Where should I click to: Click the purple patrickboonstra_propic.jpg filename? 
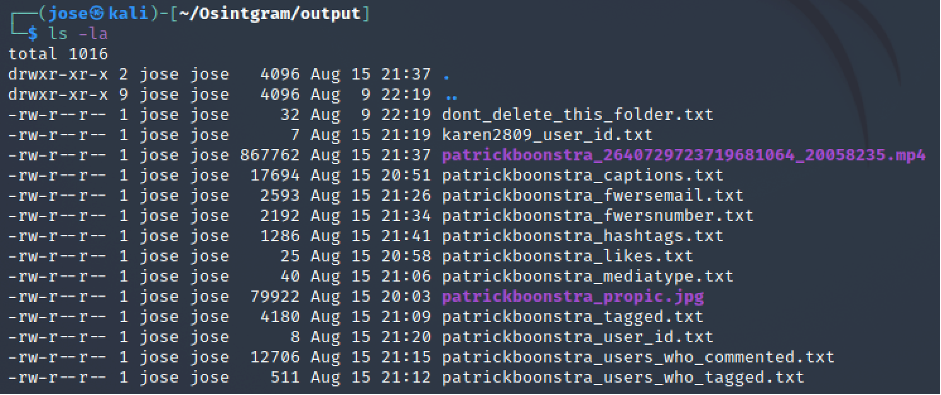click(x=573, y=297)
